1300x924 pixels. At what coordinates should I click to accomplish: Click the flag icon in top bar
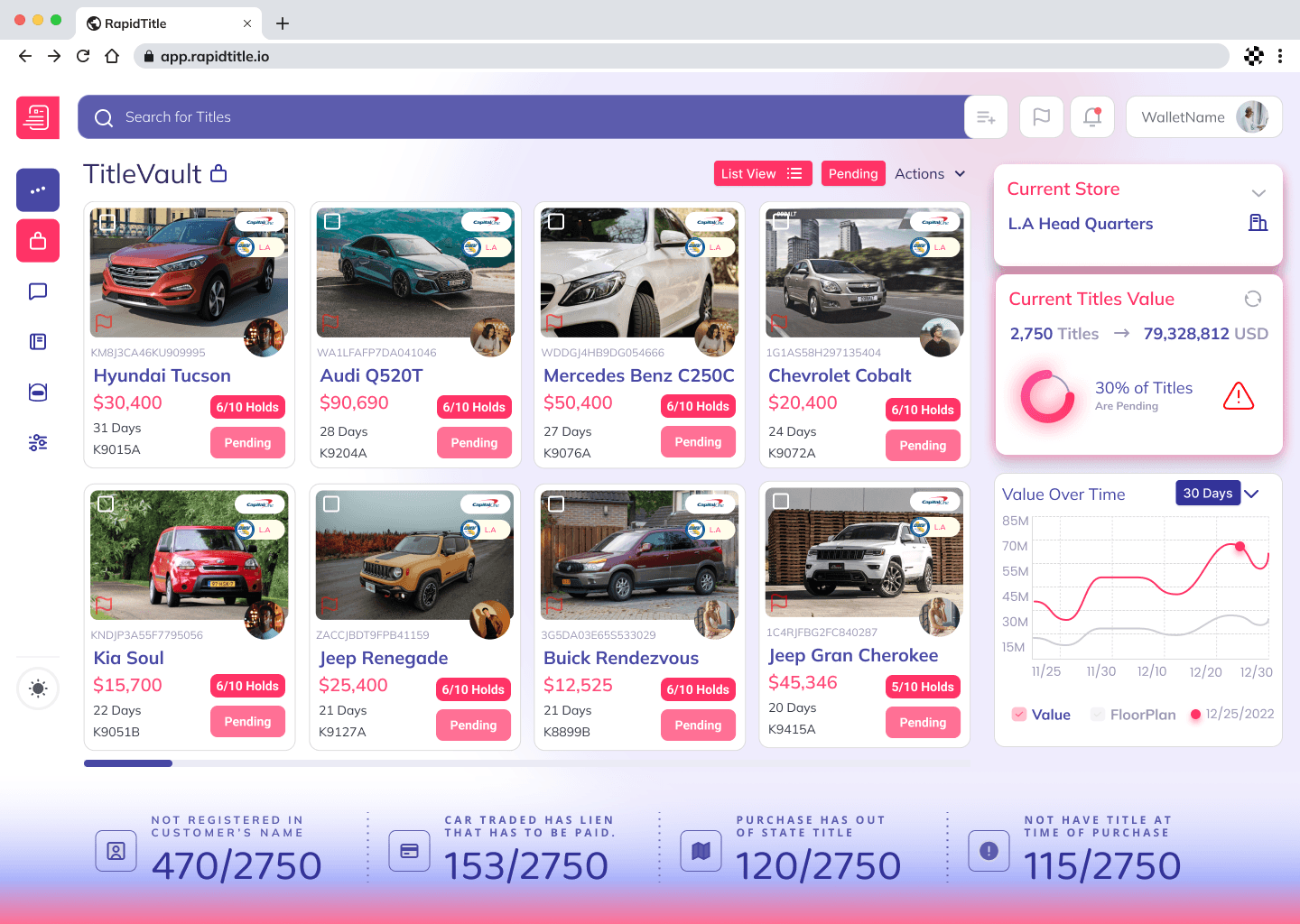pyautogui.click(x=1041, y=117)
